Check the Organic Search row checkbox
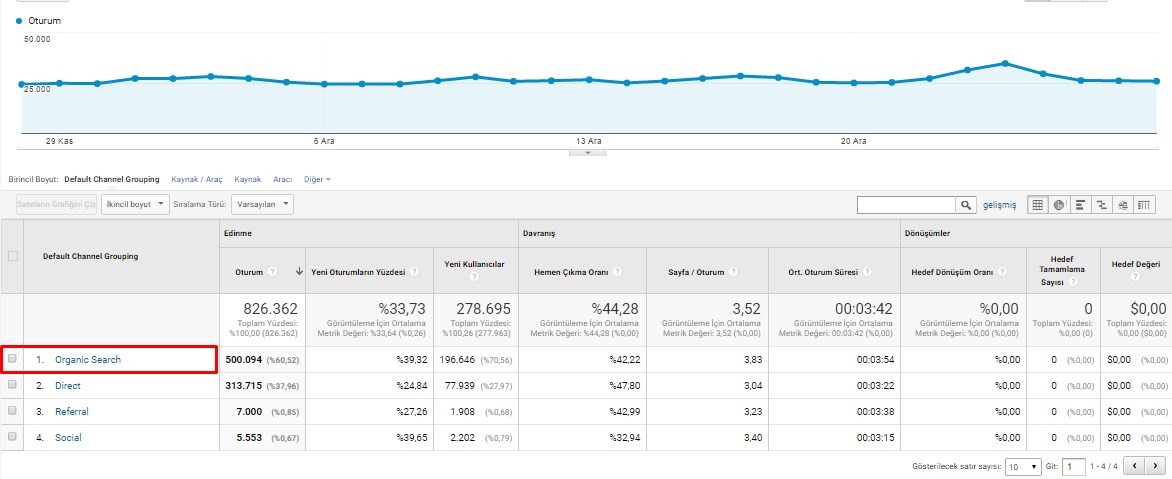Image resolution: width=1172 pixels, height=479 pixels. (12, 359)
